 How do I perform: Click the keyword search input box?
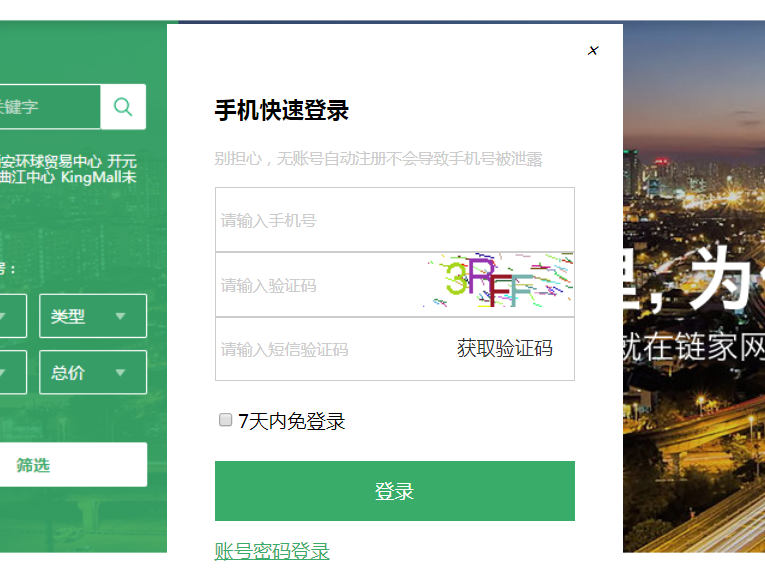(50, 106)
